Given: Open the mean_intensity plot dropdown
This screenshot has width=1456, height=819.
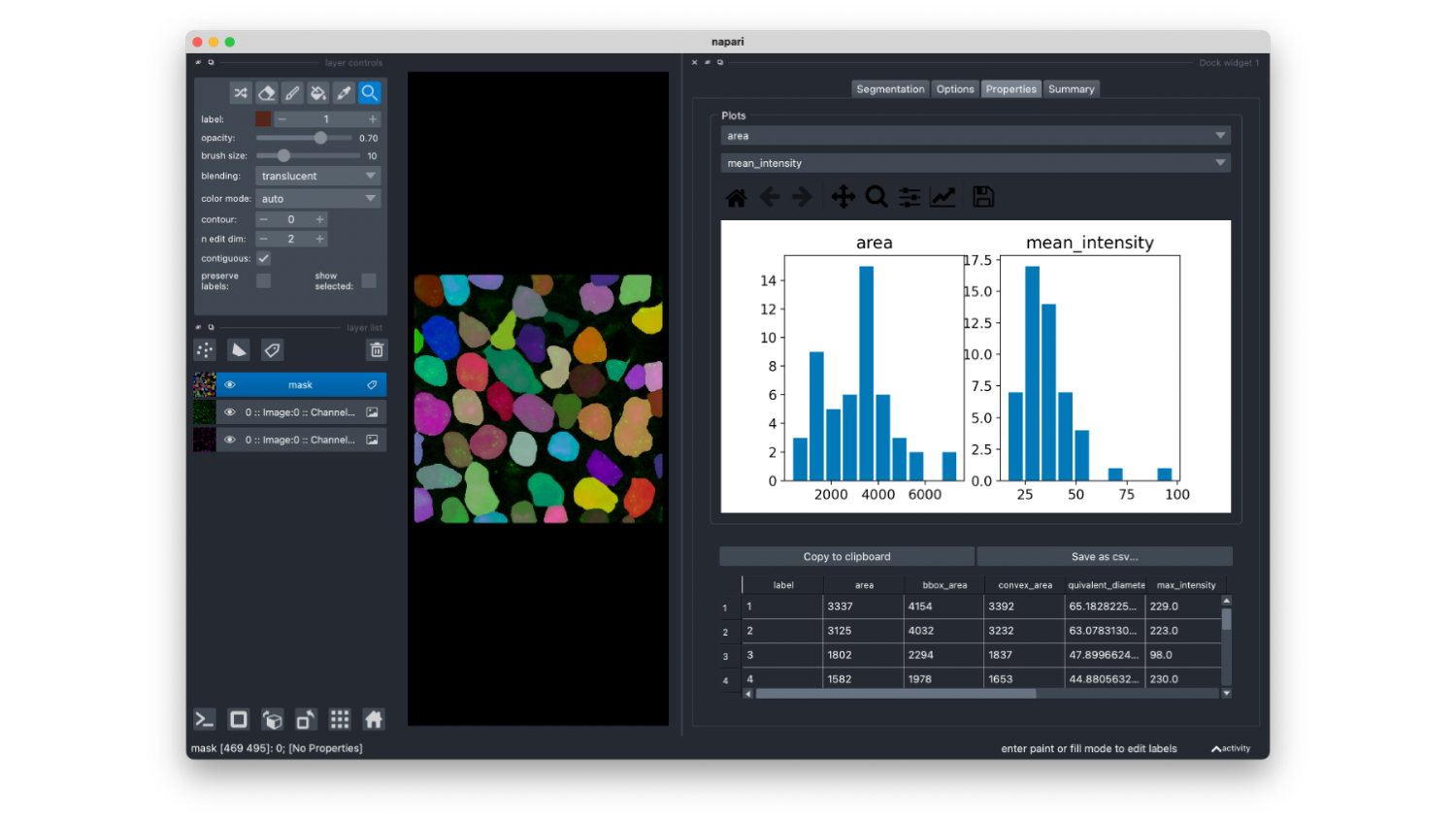Looking at the screenshot, I should [x=976, y=163].
